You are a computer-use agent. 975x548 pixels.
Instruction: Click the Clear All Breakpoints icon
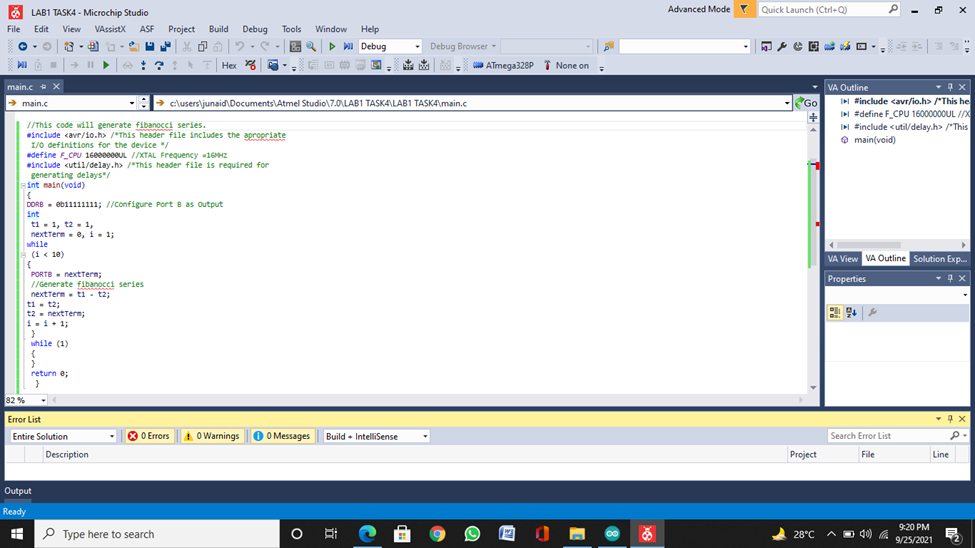(x=251, y=65)
